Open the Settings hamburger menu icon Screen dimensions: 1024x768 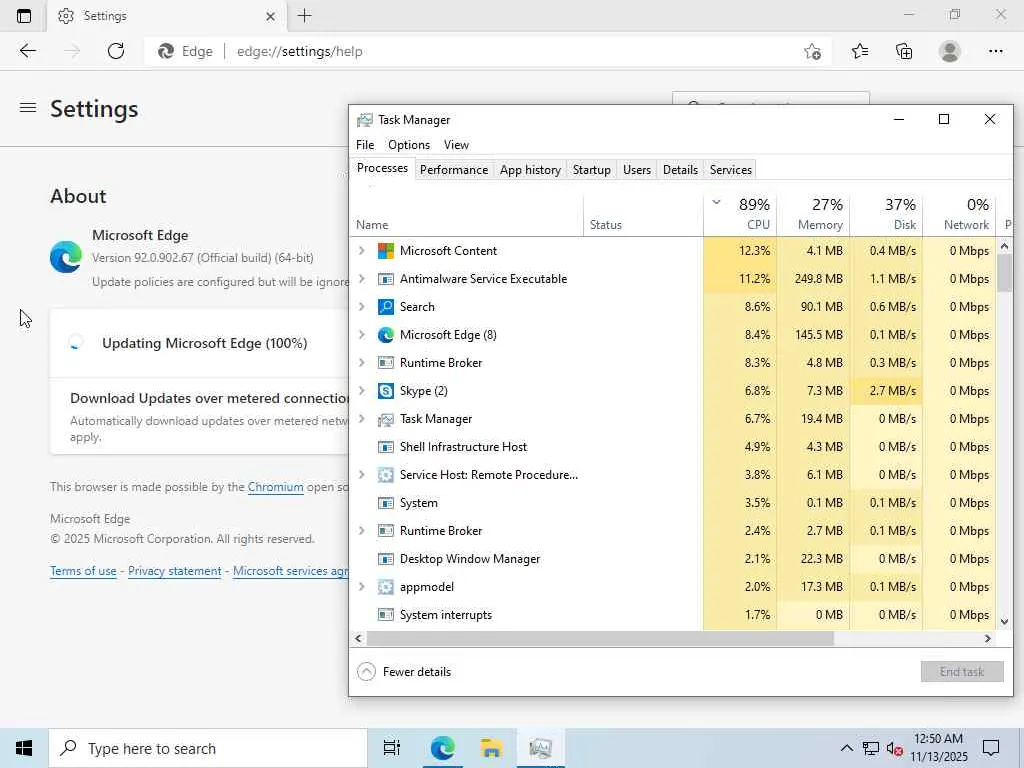pyautogui.click(x=27, y=108)
